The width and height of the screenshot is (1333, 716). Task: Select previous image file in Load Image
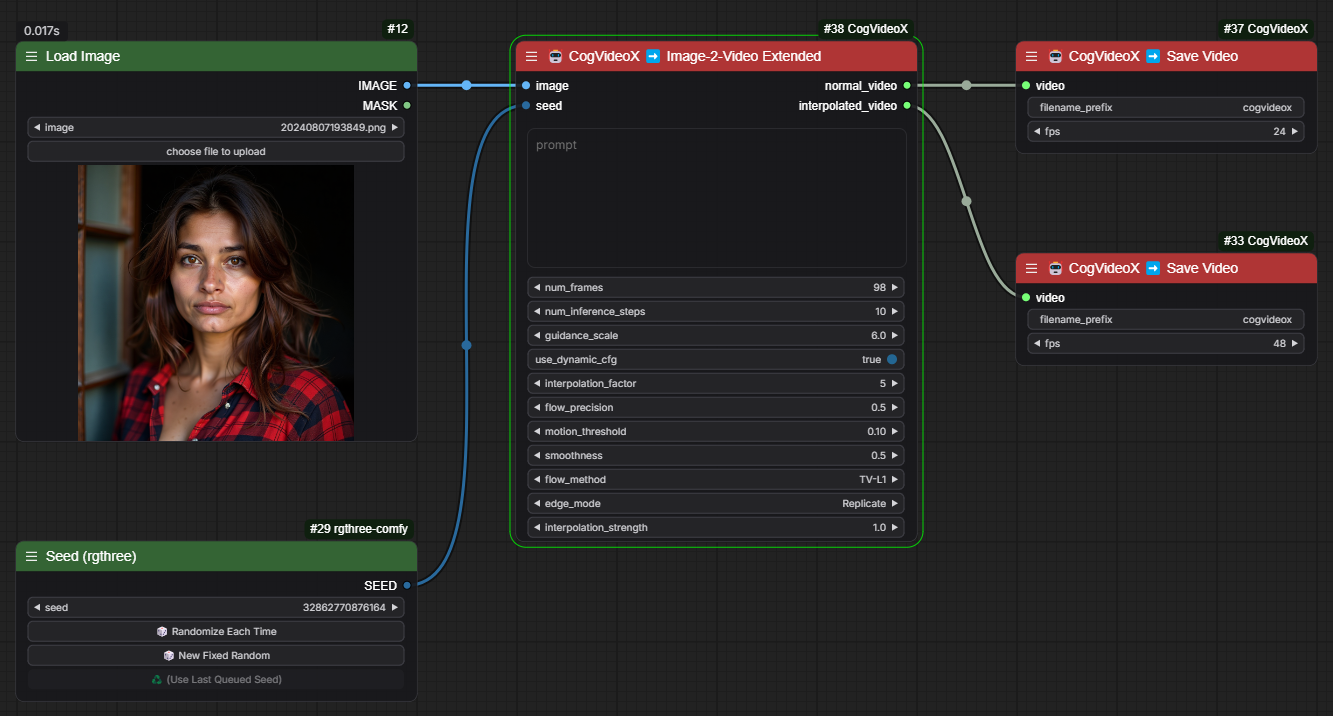[x=37, y=128]
